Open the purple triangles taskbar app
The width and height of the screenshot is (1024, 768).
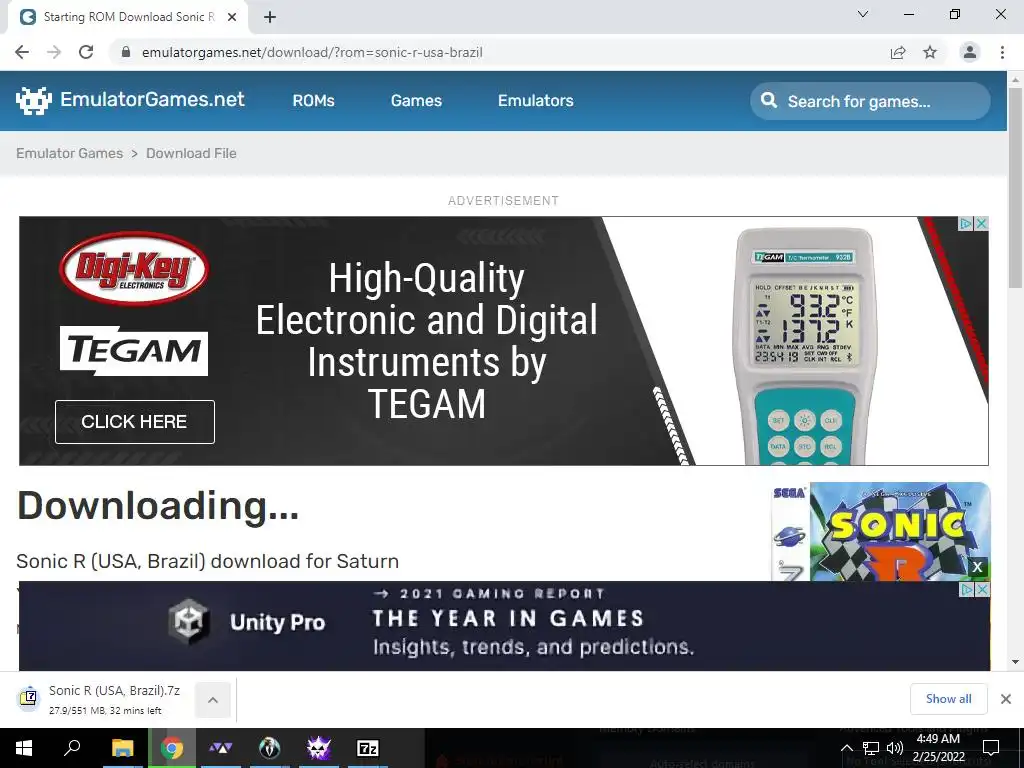[221, 748]
